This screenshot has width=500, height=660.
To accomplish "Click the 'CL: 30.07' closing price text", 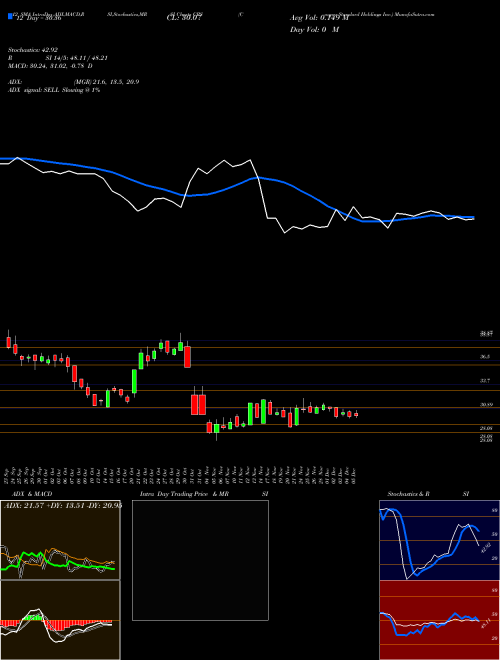I will pyautogui.click(x=186, y=18).
